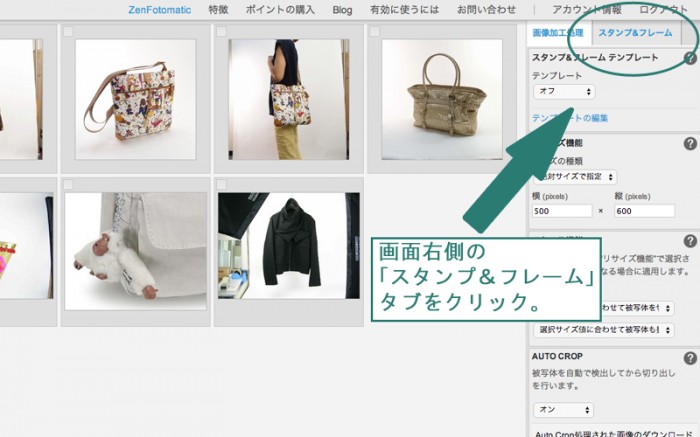700x437 pixels.
Task: Click the テンプレートの編集 link
Action: point(570,118)
